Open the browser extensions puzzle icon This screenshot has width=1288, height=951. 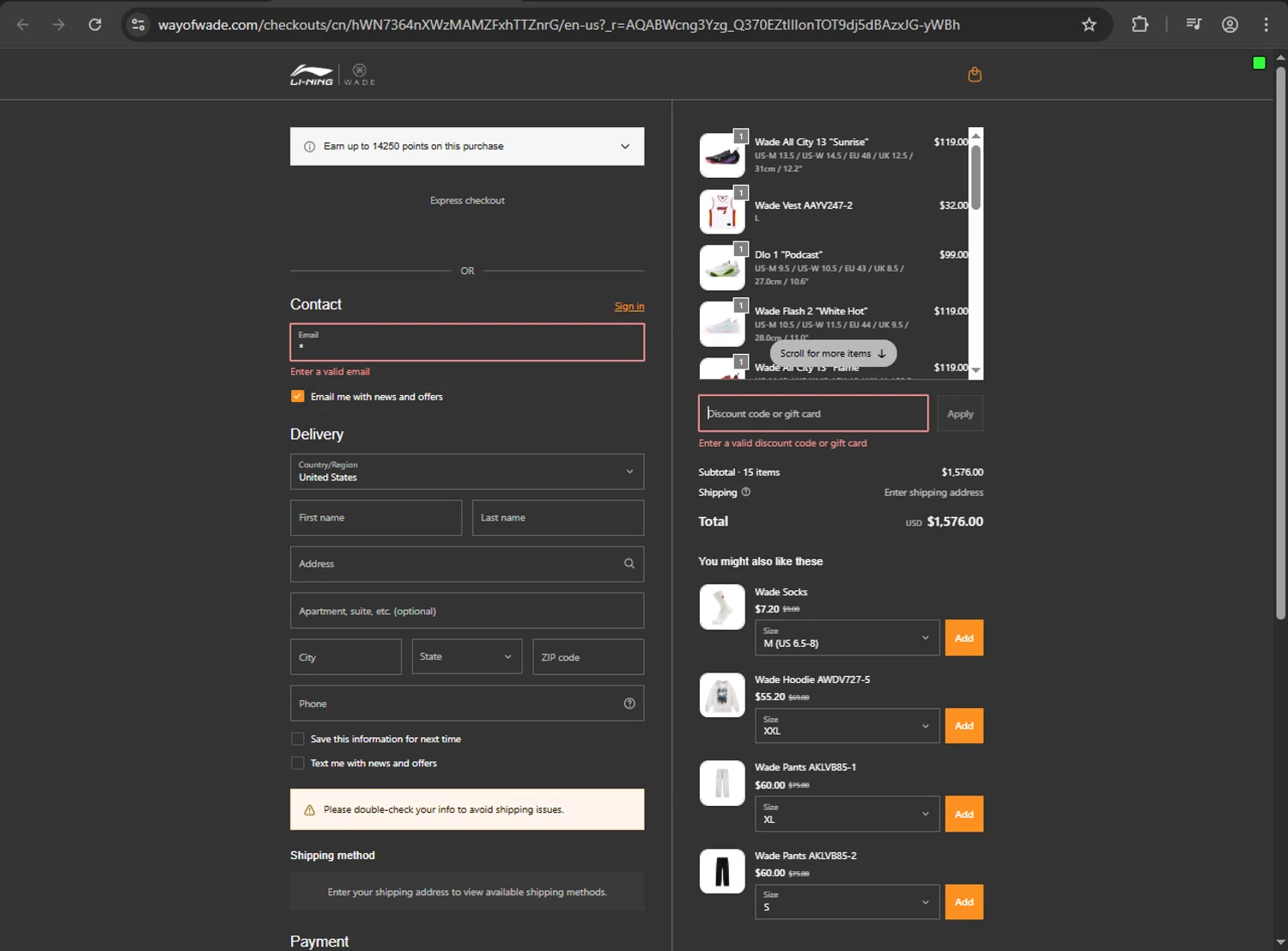click(1139, 25)
